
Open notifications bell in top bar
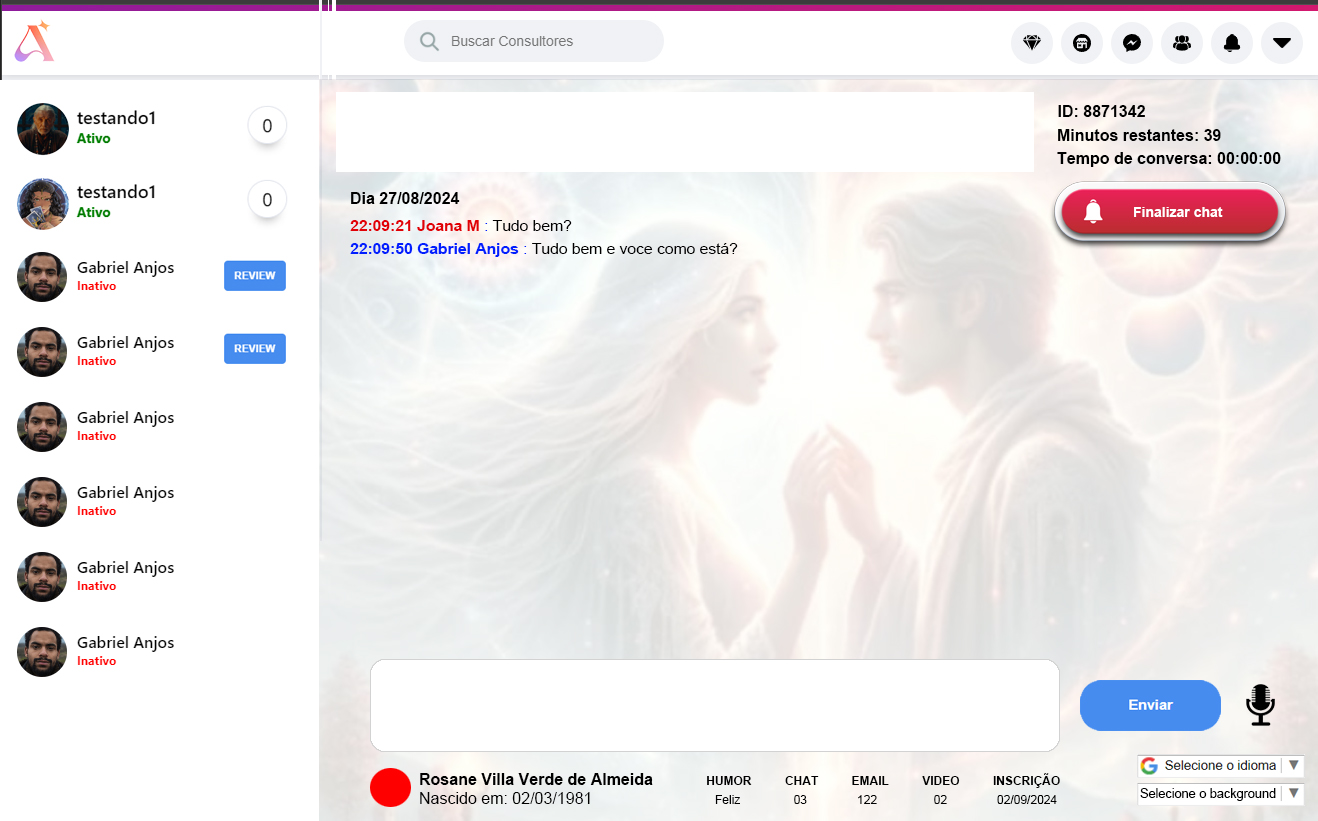(x=1232, y=43)
